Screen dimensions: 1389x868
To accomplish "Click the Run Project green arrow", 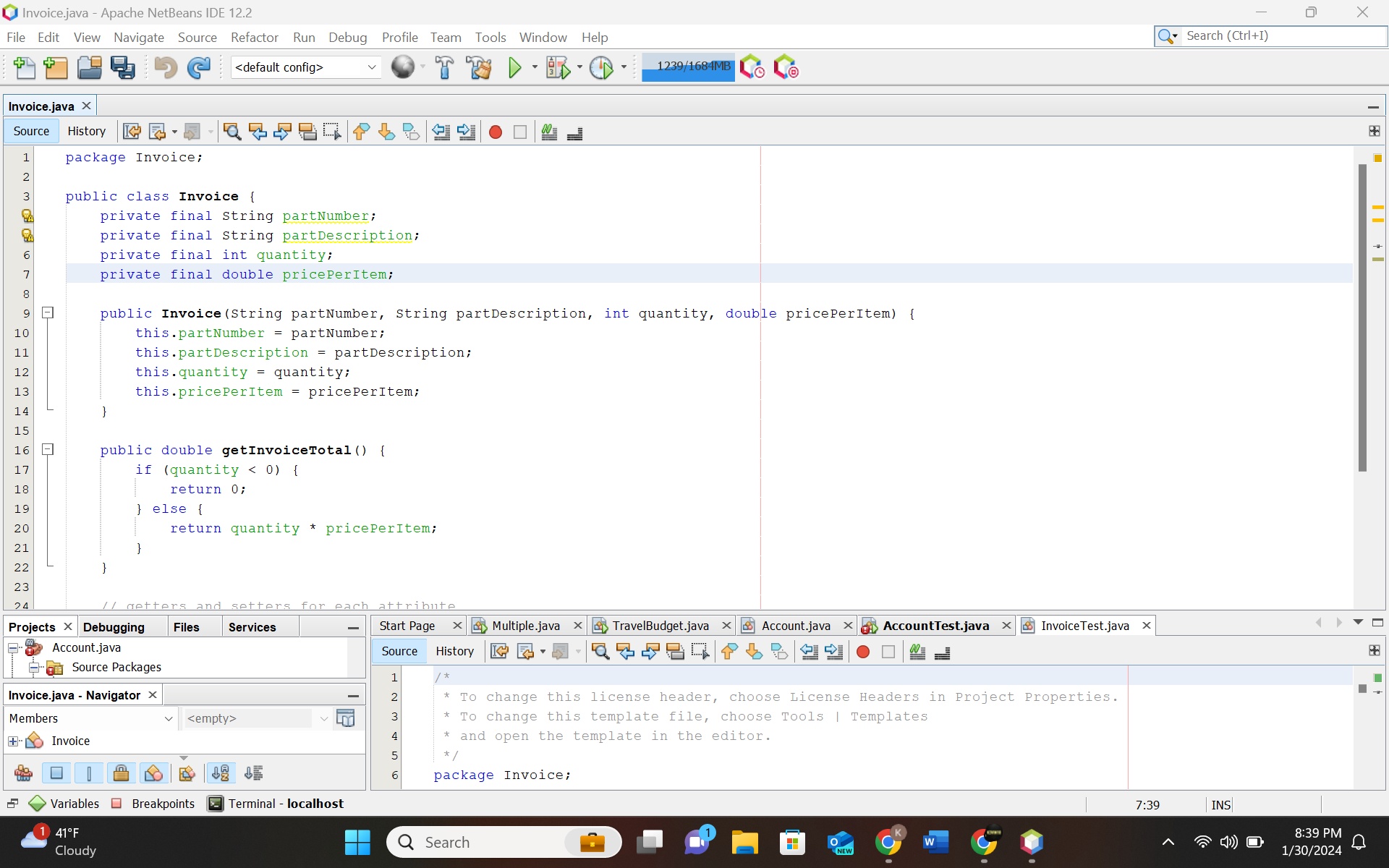I will point(514,68).
